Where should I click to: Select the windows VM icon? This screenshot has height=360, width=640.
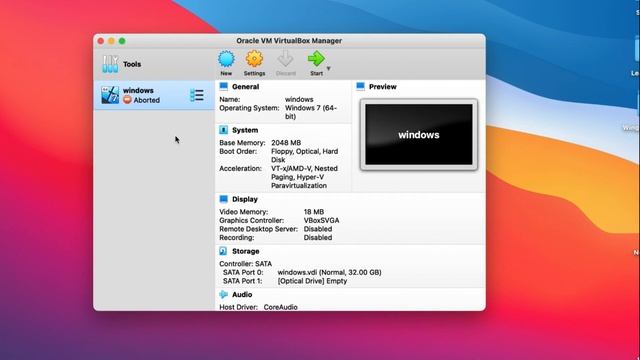(110, 95)
